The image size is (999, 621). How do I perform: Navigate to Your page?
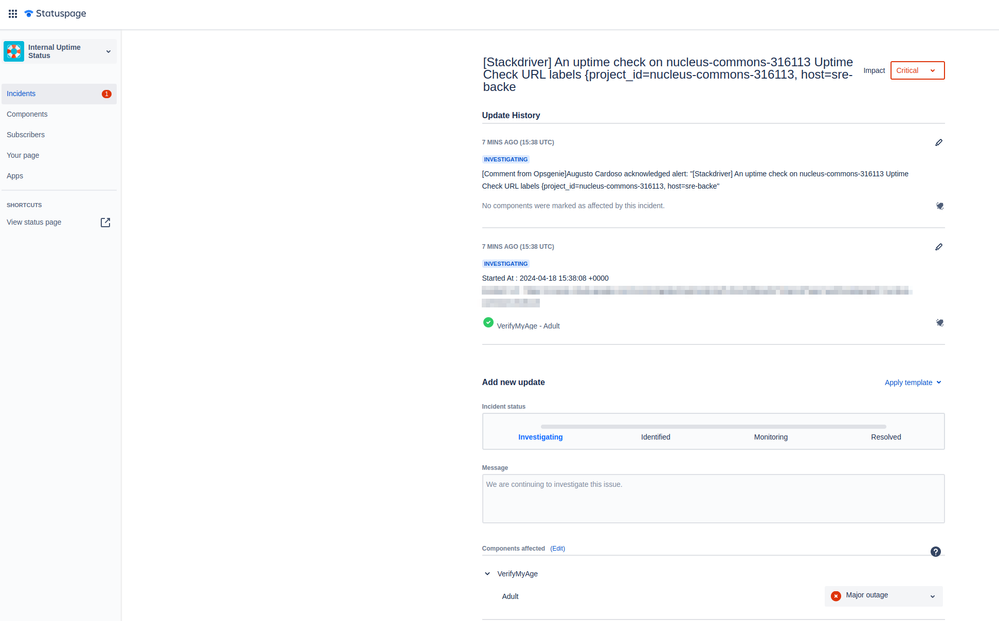[23, 155]
